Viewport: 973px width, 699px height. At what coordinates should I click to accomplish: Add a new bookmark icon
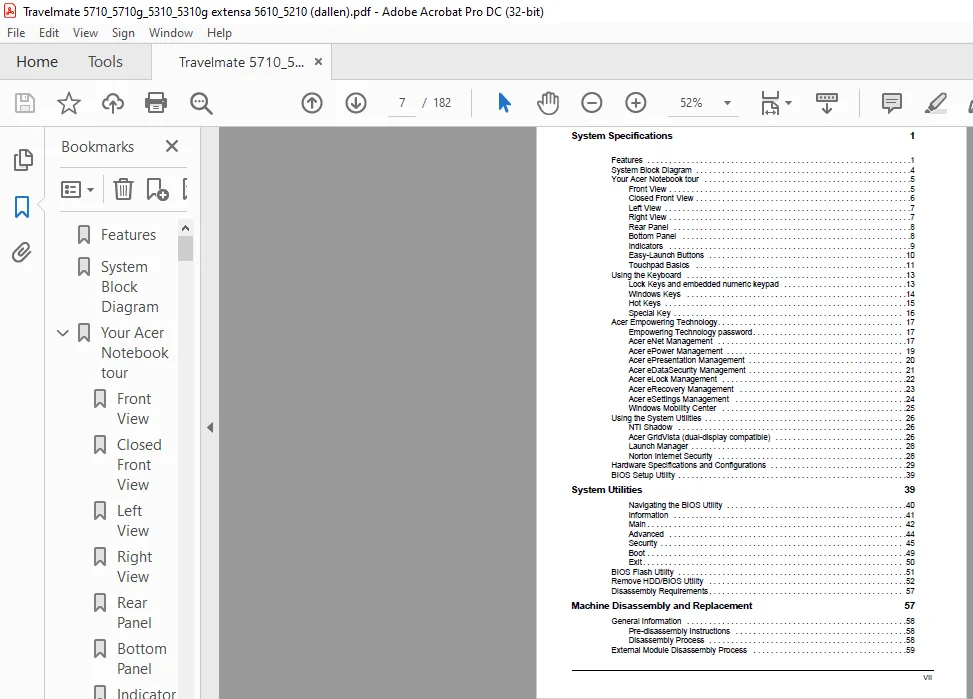click(x=157, y=189)
